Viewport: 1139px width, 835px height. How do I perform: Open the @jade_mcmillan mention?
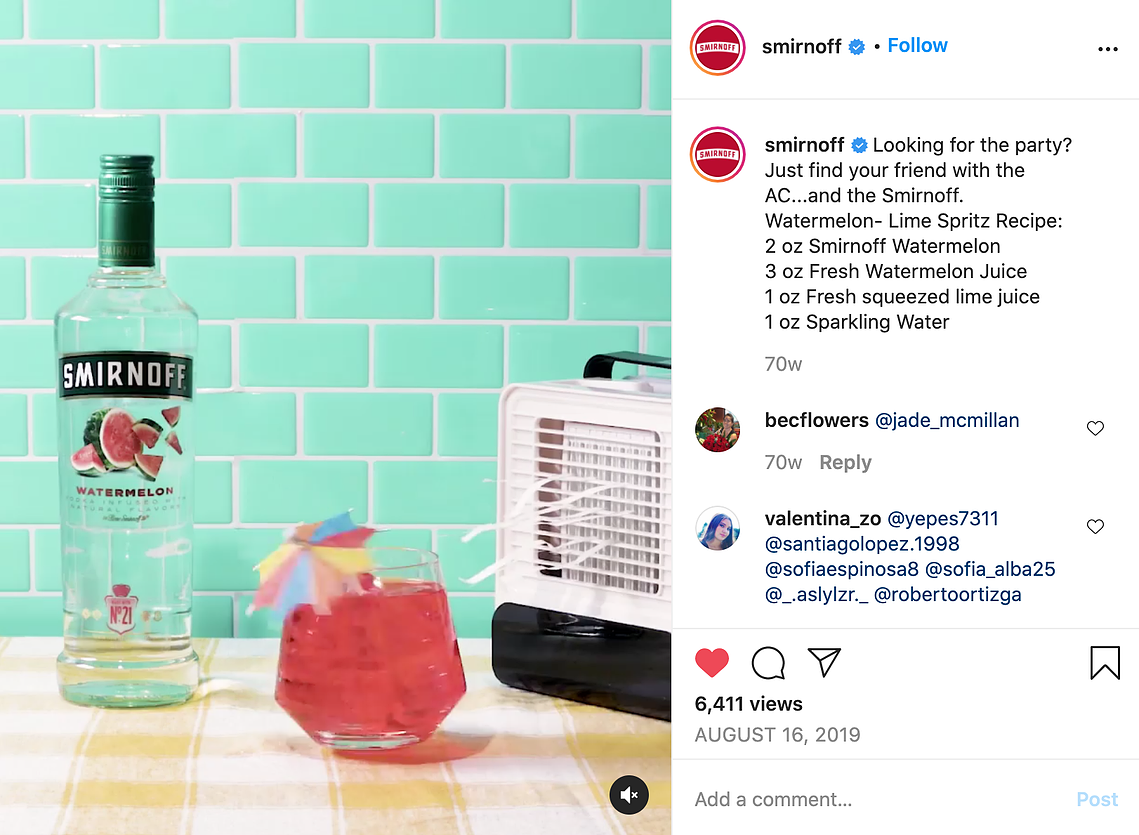(x=947, y=420)
